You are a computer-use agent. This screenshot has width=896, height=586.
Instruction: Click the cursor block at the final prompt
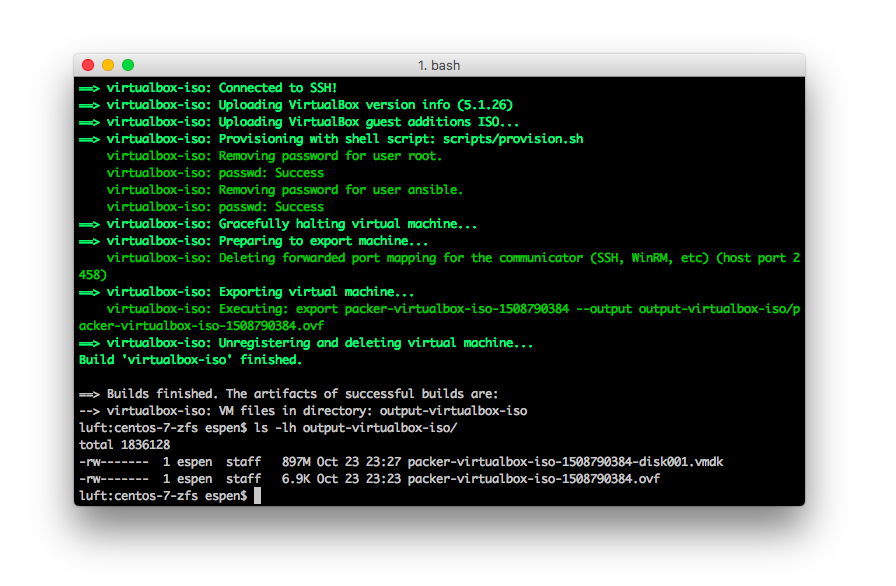click(x=258, y=496)
